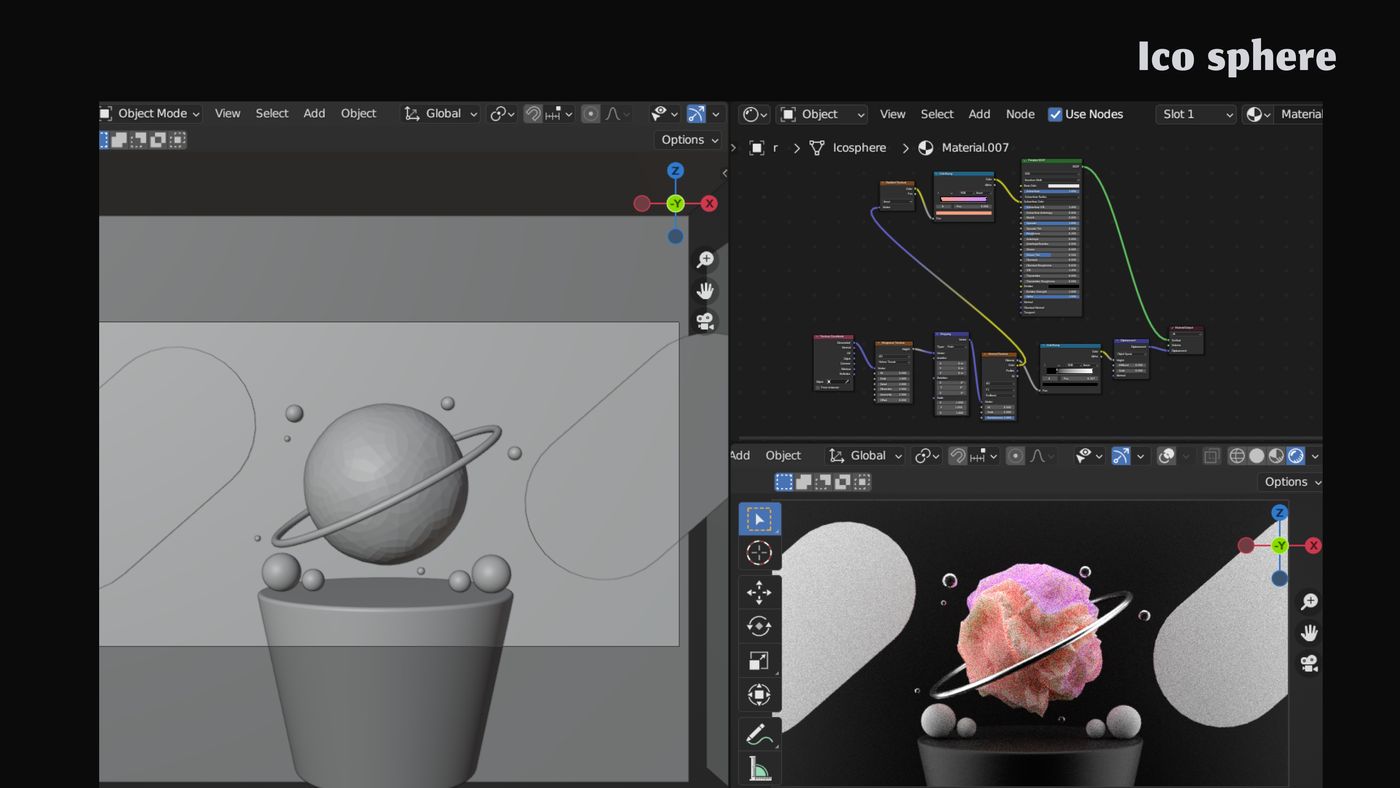
Task: Choose extend selection mode in lower viewport
Action: pos(803,482)
